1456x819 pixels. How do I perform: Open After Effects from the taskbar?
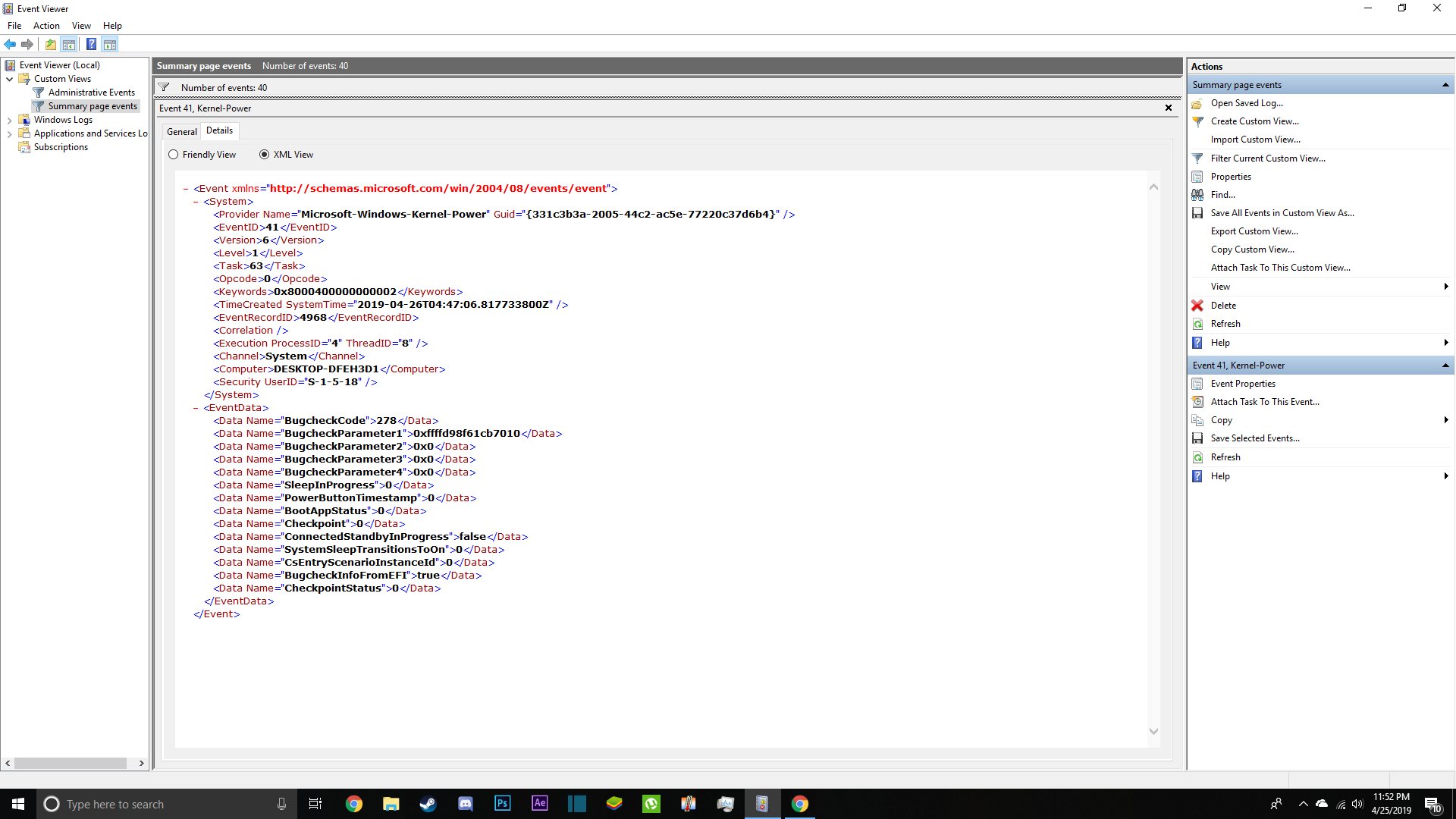tap(539, 804)
